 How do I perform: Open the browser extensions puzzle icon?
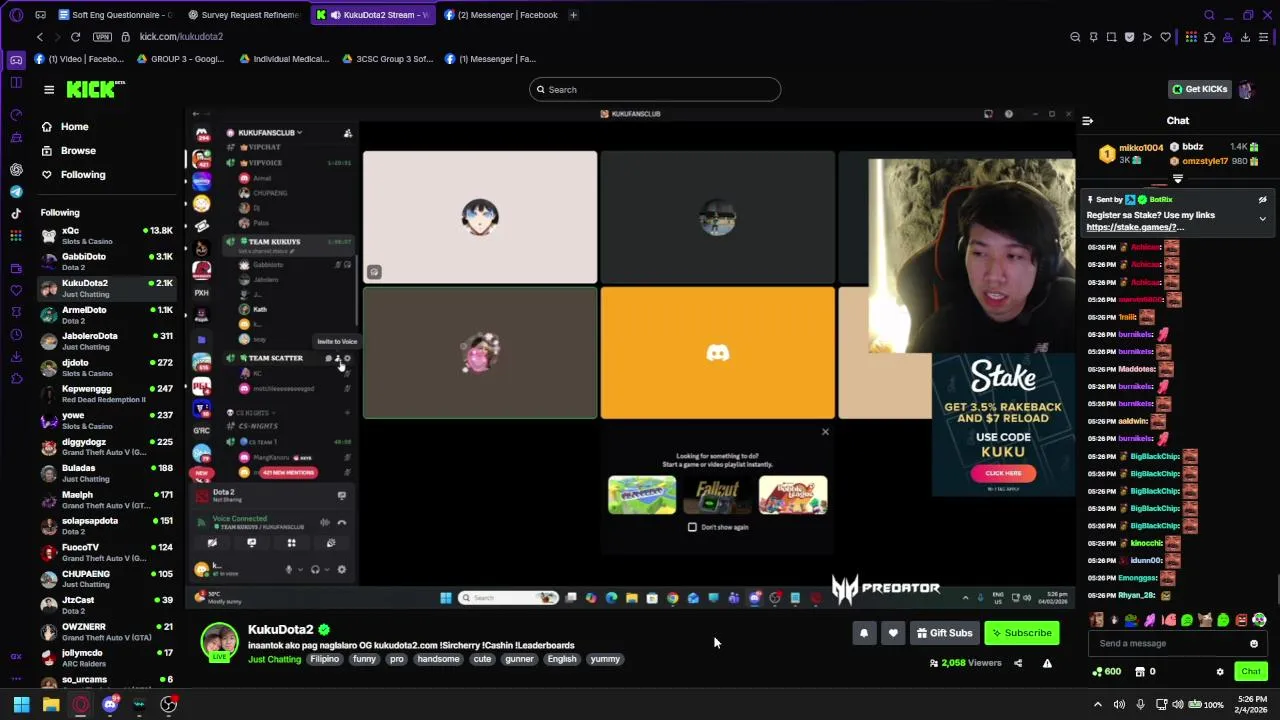click(x=1209, y=37)
